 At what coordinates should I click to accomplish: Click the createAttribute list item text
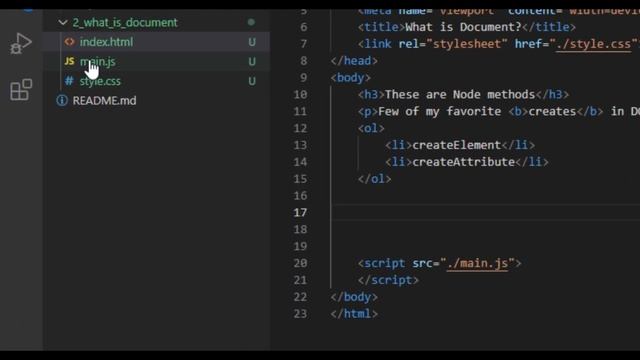point(463,162)
